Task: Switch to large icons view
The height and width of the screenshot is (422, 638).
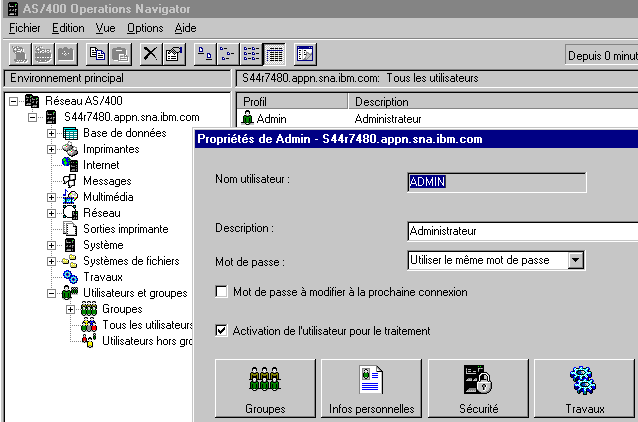Action: (205, 54)
